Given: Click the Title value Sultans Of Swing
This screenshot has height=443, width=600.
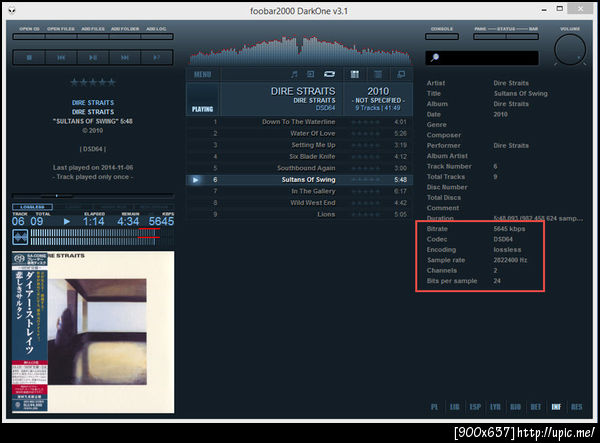Looking at the screenshot, I should click(520, 93).
